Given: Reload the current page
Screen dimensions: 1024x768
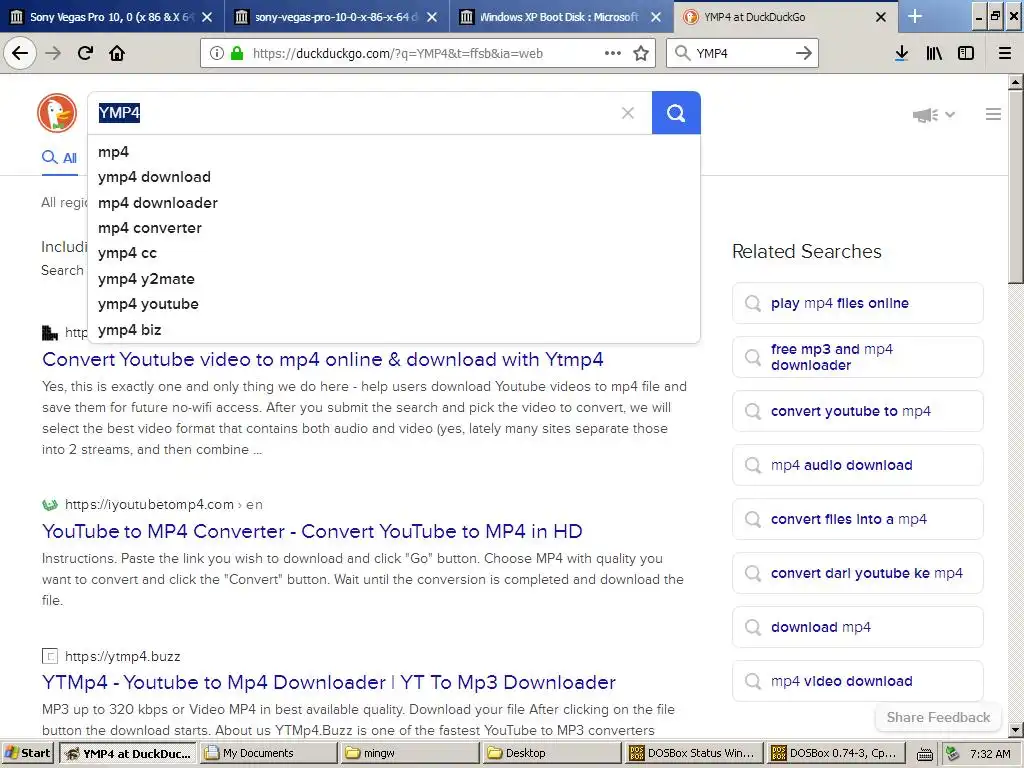Looking at the screenshot, I should coord(85,53).
